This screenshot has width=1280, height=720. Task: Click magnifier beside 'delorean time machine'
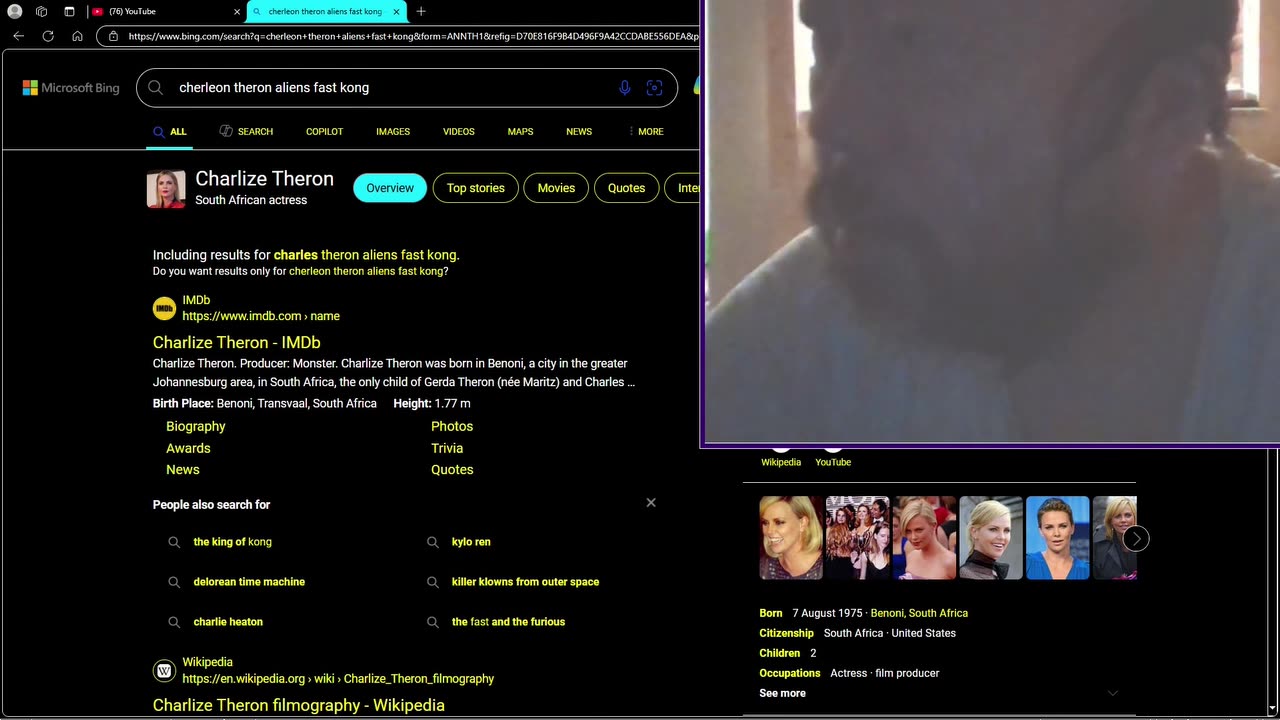(x=174, y=582)
